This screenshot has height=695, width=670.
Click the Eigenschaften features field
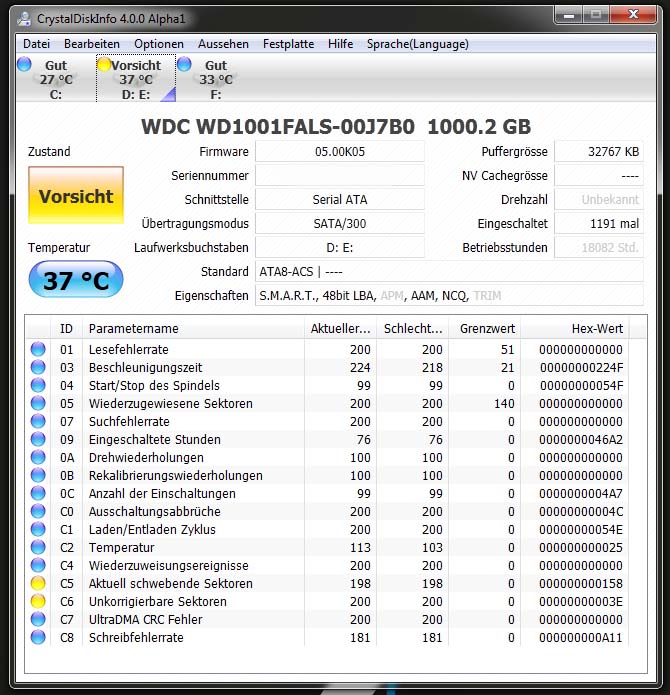(x=449, y=295)
